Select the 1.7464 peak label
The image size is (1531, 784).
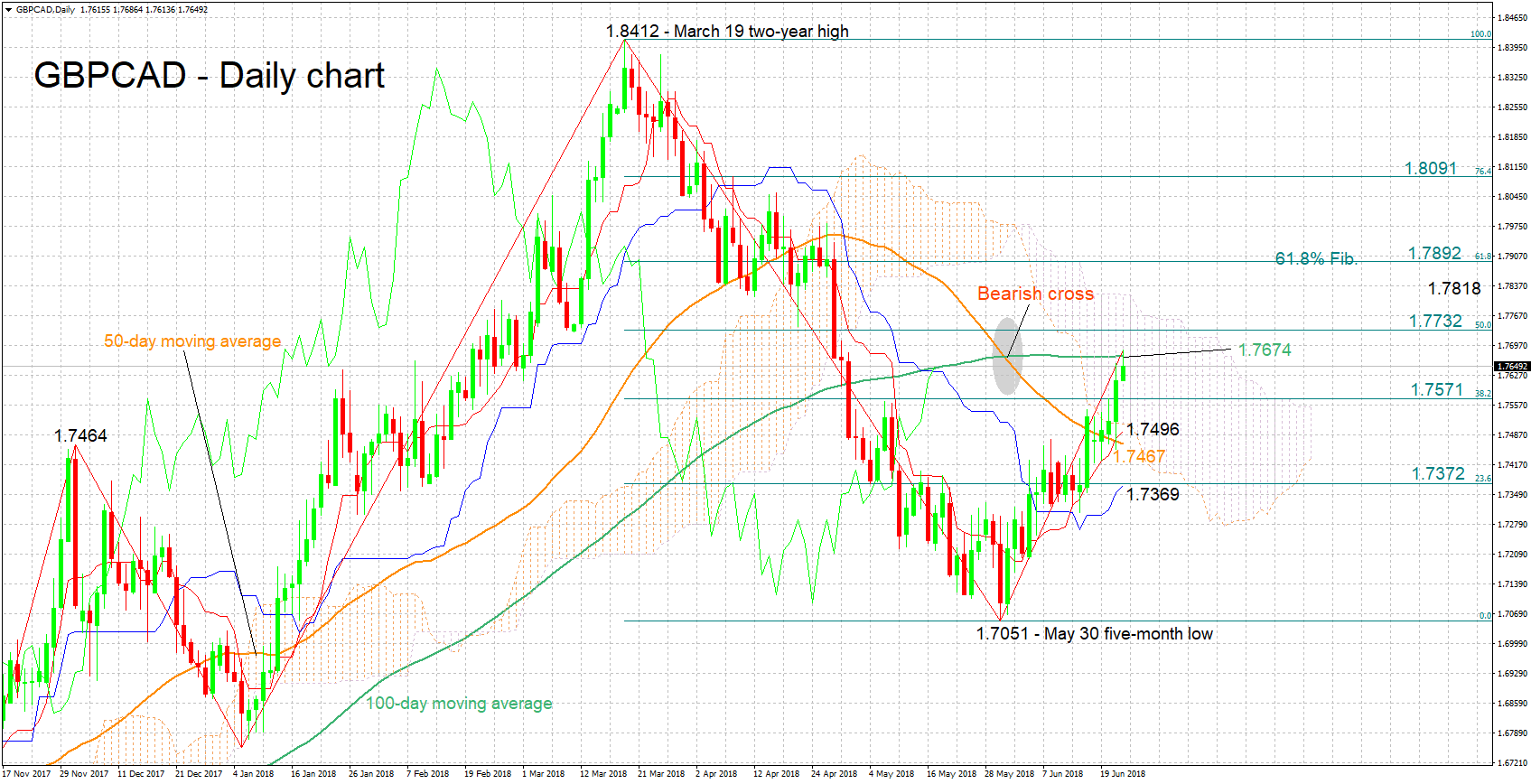(x=80, y=436)
